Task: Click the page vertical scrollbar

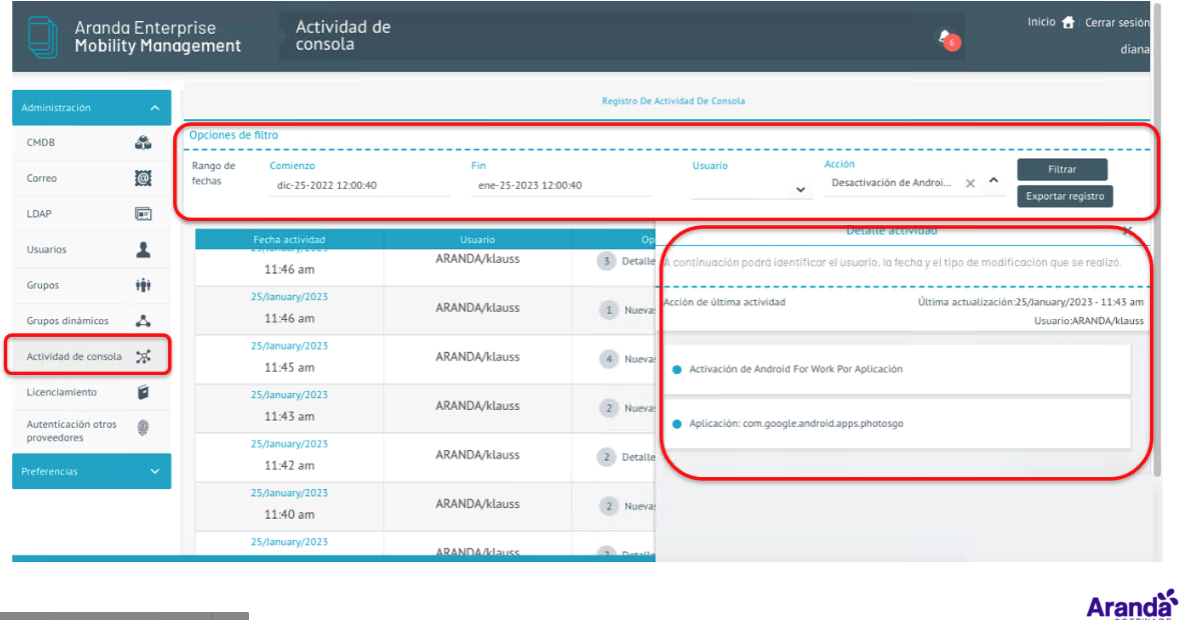Action: [1157, 239]
